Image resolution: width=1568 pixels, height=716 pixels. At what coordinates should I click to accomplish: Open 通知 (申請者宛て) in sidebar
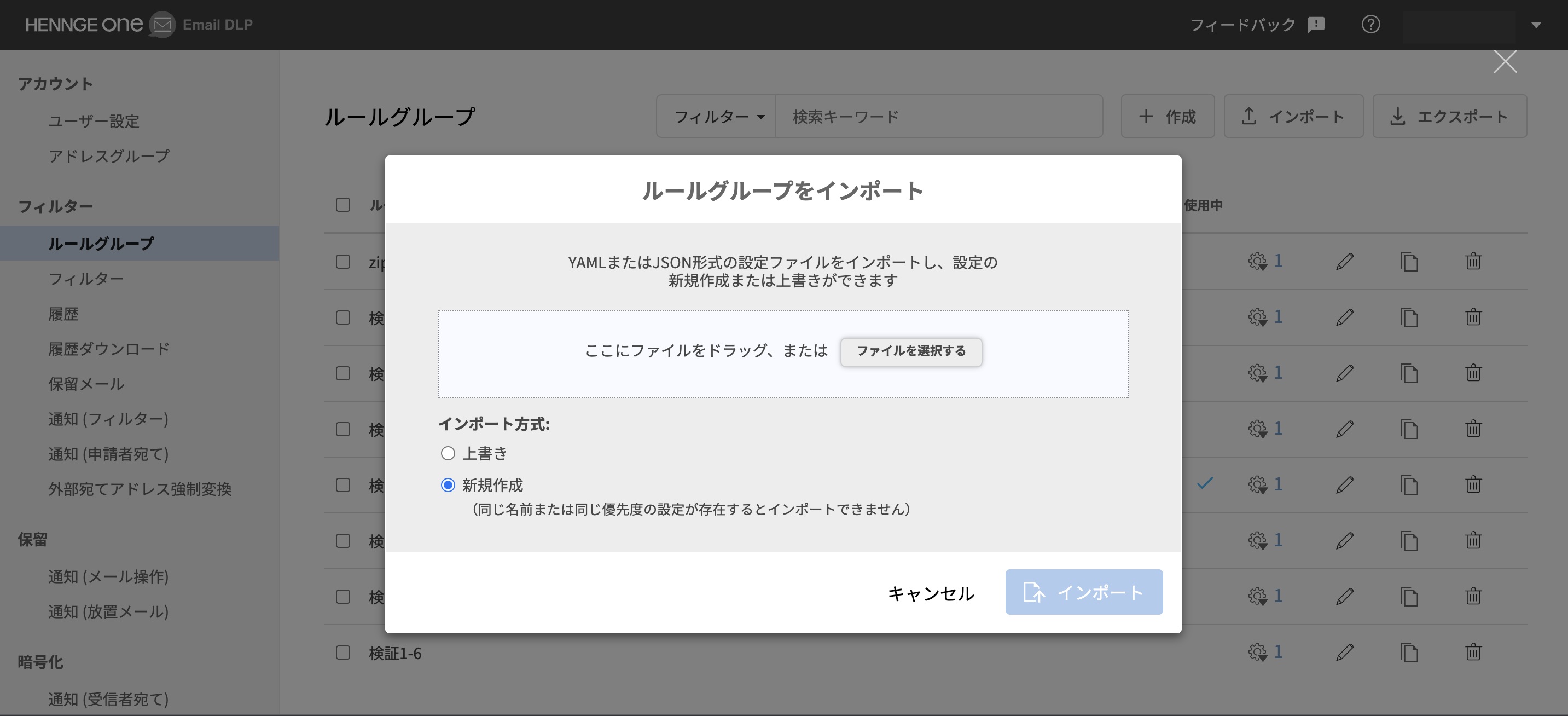pyautogui.click(x=108, y=454)
